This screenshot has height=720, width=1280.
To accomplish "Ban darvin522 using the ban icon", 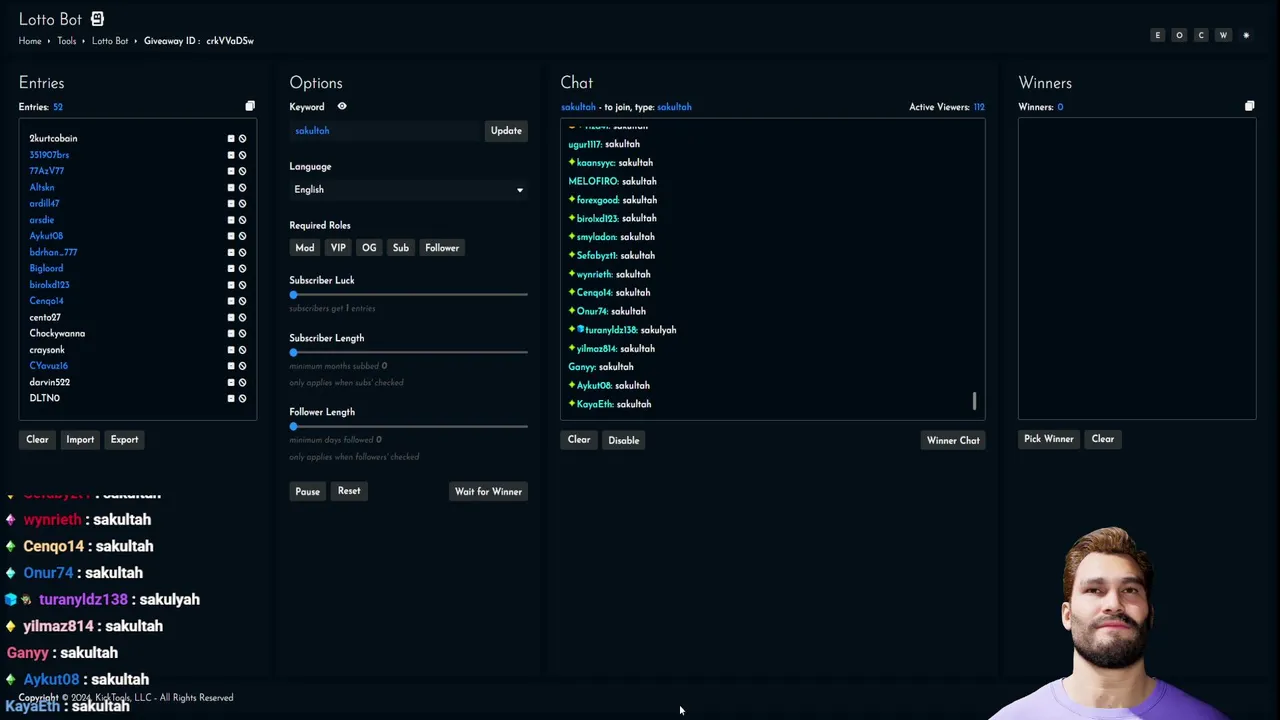I will tap(242, 382).
